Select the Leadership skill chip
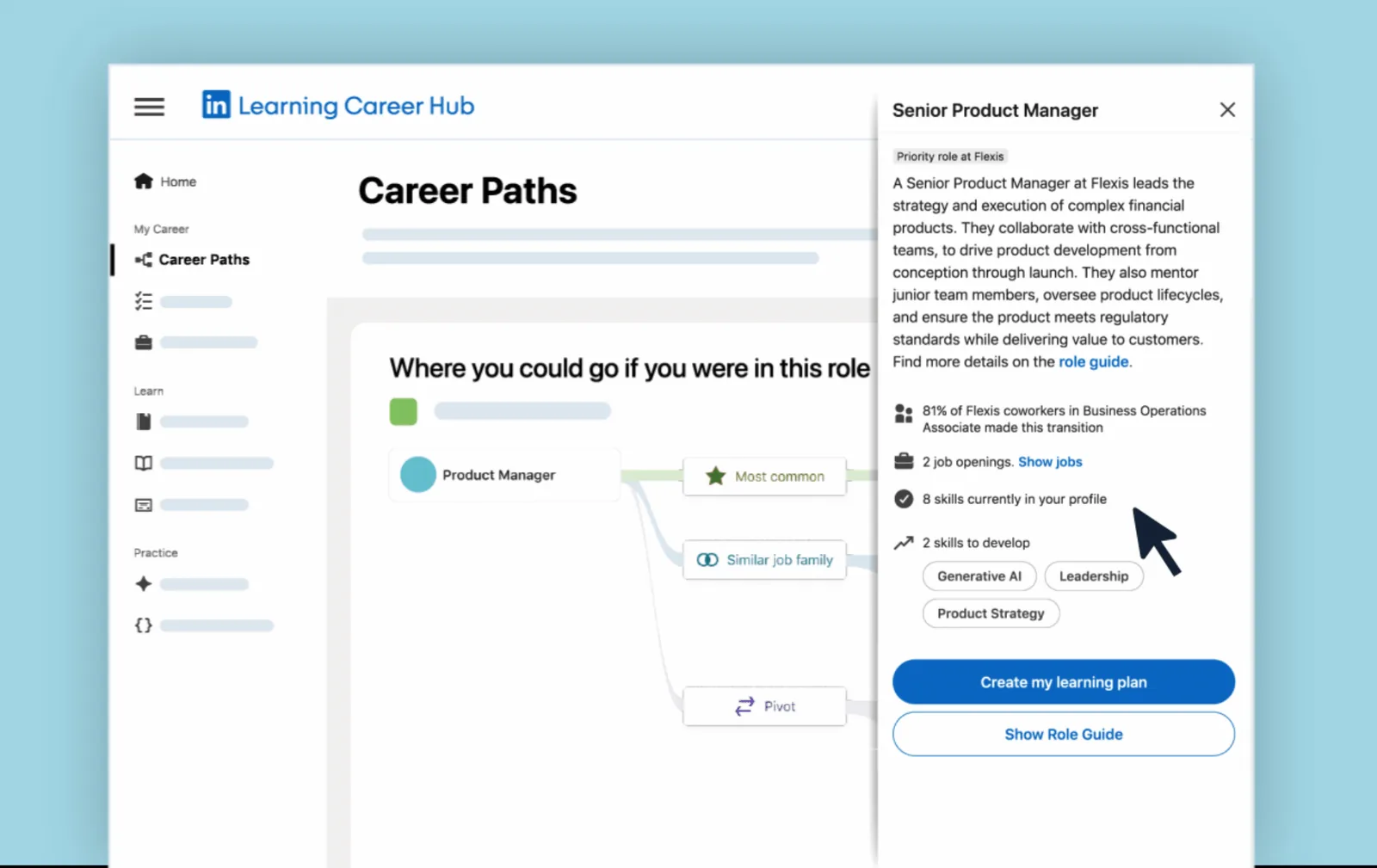 coord(1094,576)
